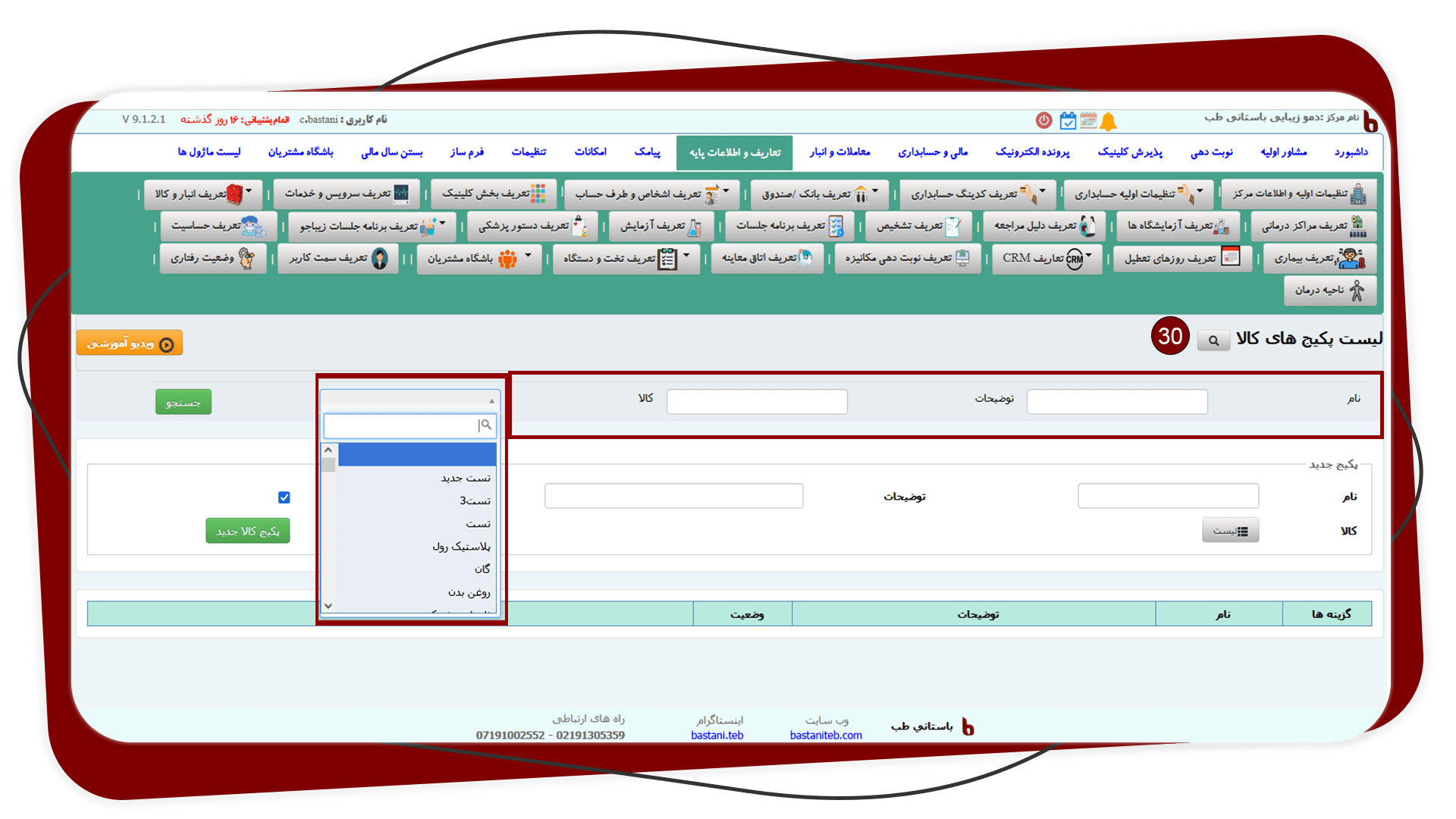Select تعاریف و اطلاعات پایه tab
Screen dimensions: 1456x819
click(x=735, y=153)
